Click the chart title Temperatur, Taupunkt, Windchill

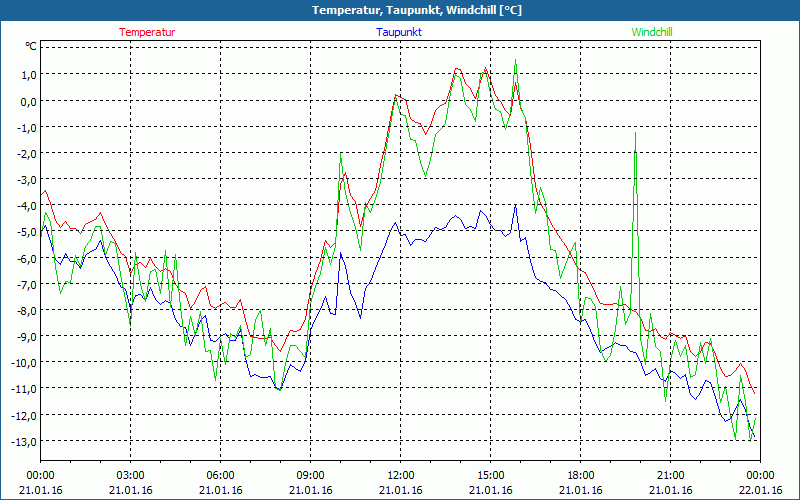(417, 10)
